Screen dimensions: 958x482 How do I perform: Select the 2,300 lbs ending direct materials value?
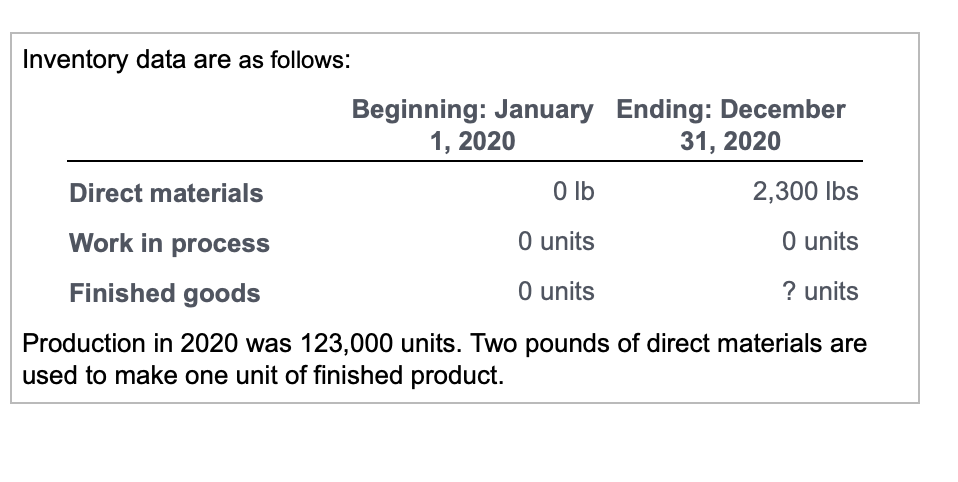point(805,192)
